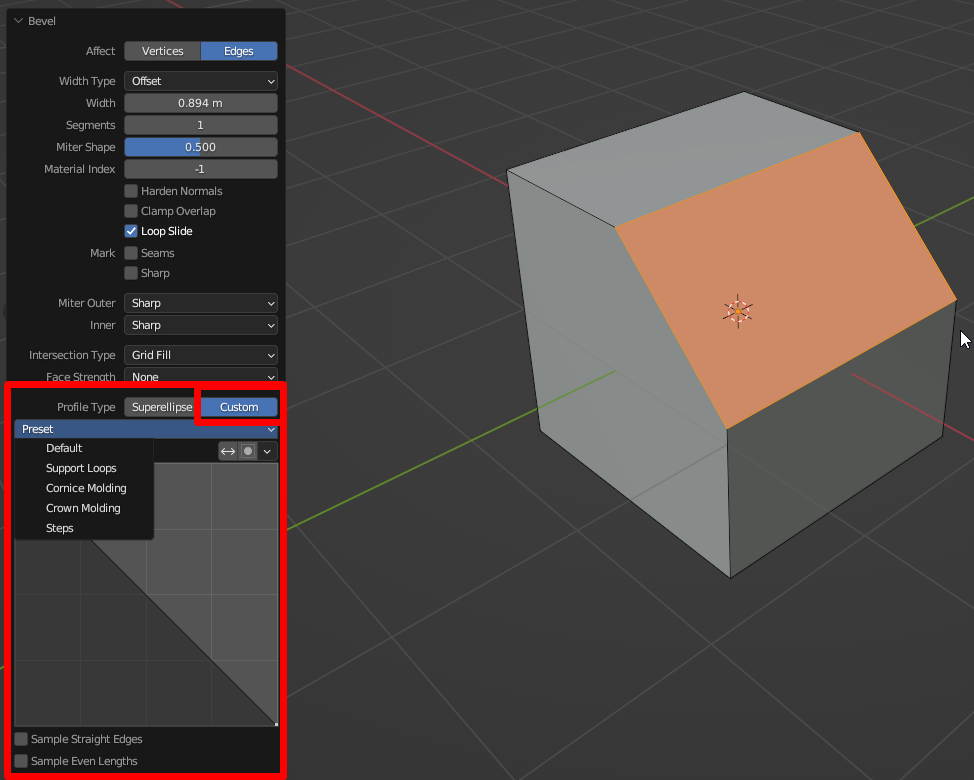This screenshot has height=780, width=974.
Task: Select the orange beveled face on the cube
Action: click(785, 281)
